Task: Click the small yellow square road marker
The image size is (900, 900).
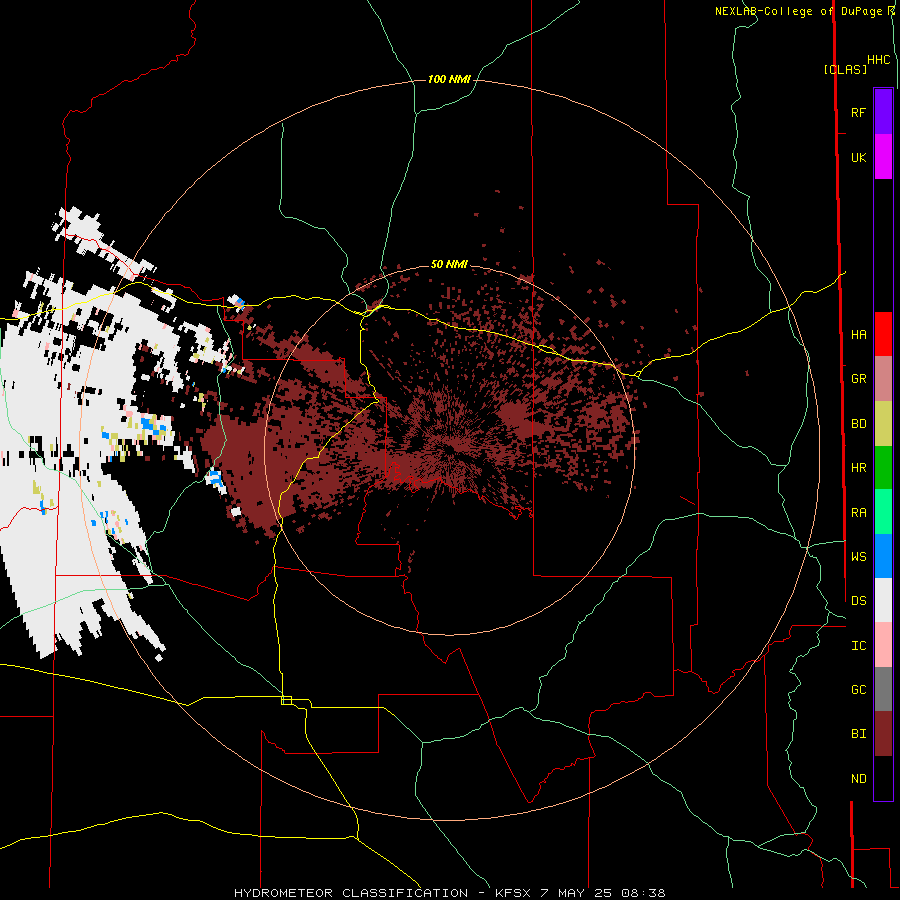Action: (x=286, y=700)
